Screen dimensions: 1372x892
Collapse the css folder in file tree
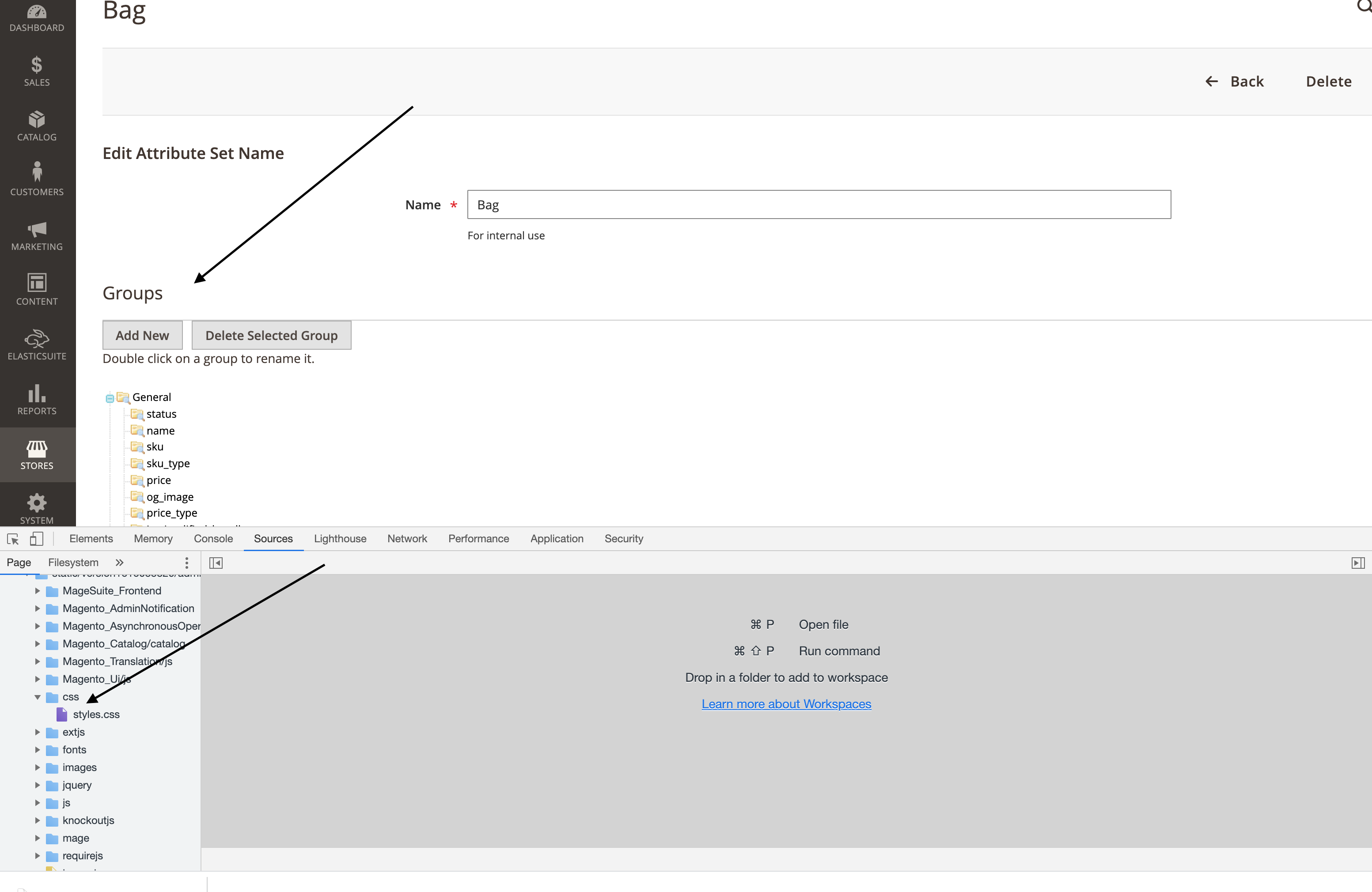[x=38, y=697]
